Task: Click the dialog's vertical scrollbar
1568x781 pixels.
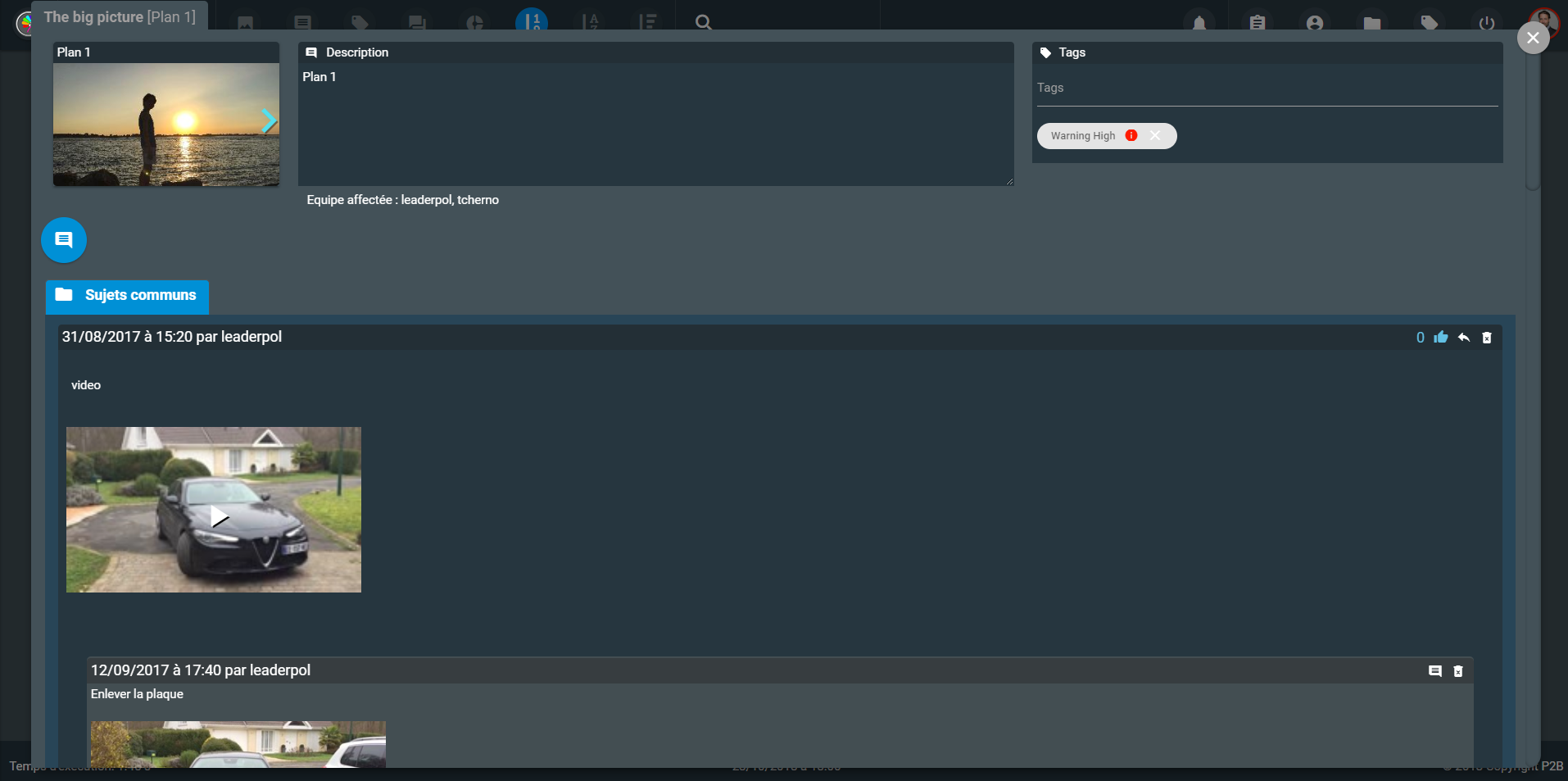Action: point(1533,123)
